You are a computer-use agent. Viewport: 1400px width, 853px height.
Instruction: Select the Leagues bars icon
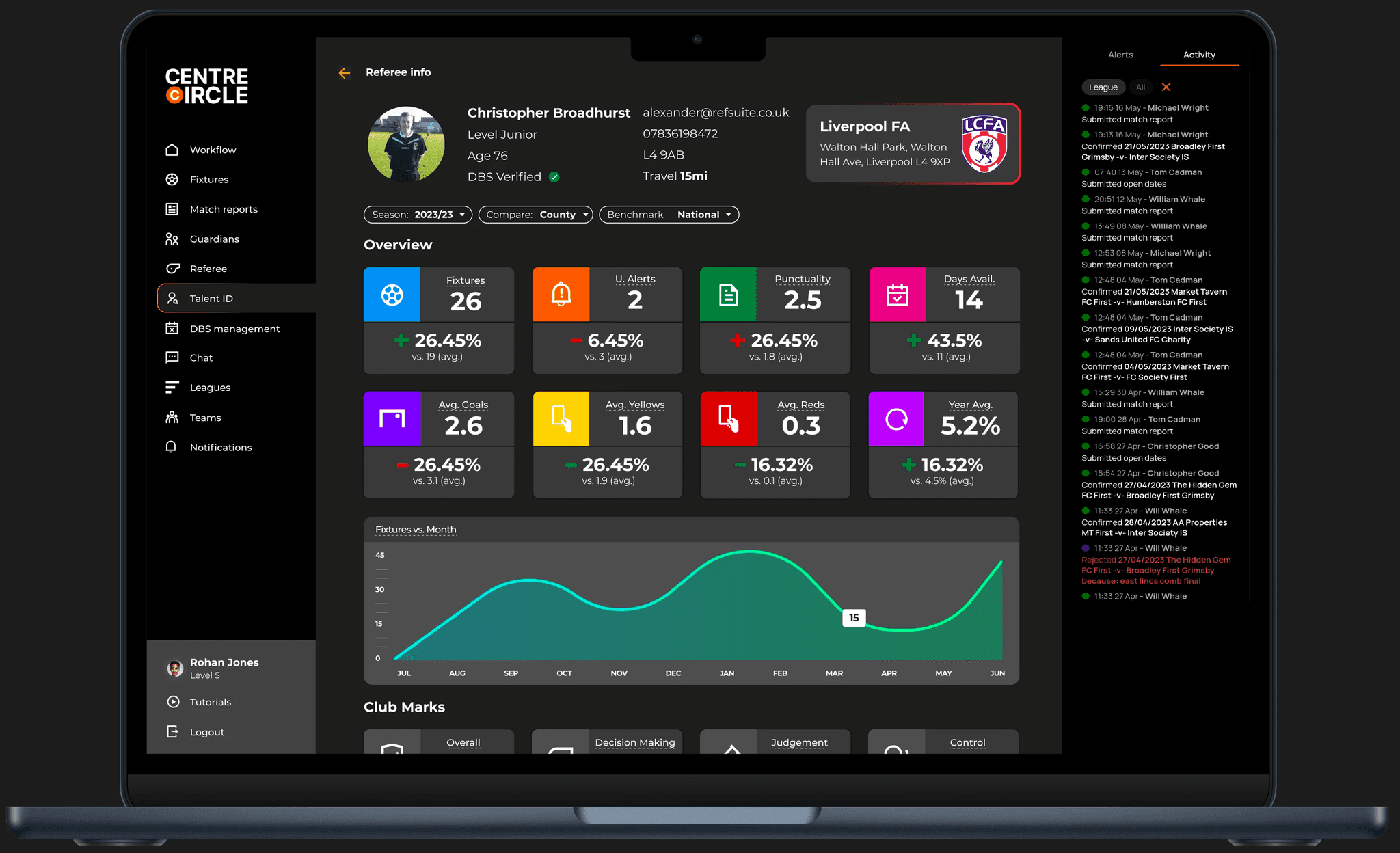(x=172, y=388)
